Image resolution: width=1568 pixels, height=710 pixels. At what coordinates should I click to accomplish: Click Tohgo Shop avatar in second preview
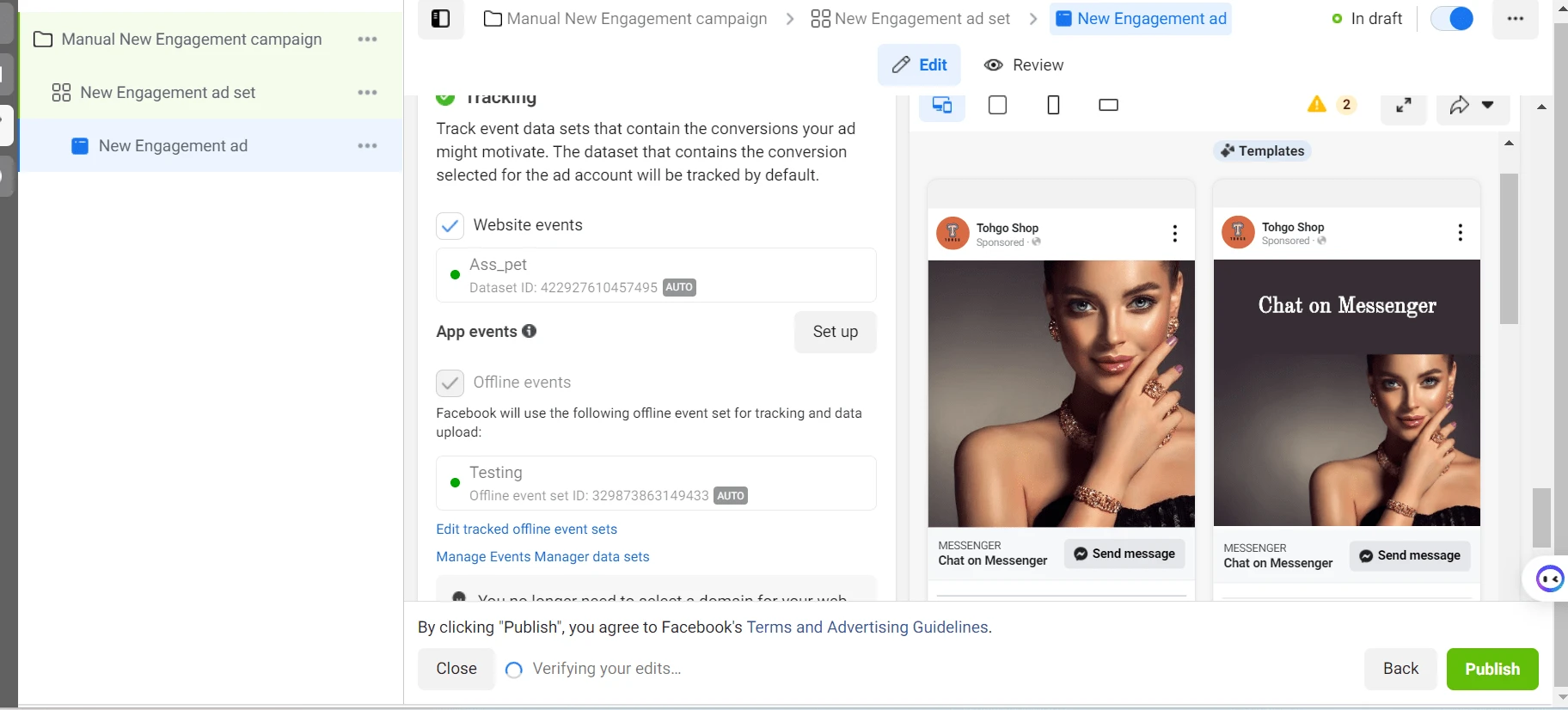(1238, 232)
